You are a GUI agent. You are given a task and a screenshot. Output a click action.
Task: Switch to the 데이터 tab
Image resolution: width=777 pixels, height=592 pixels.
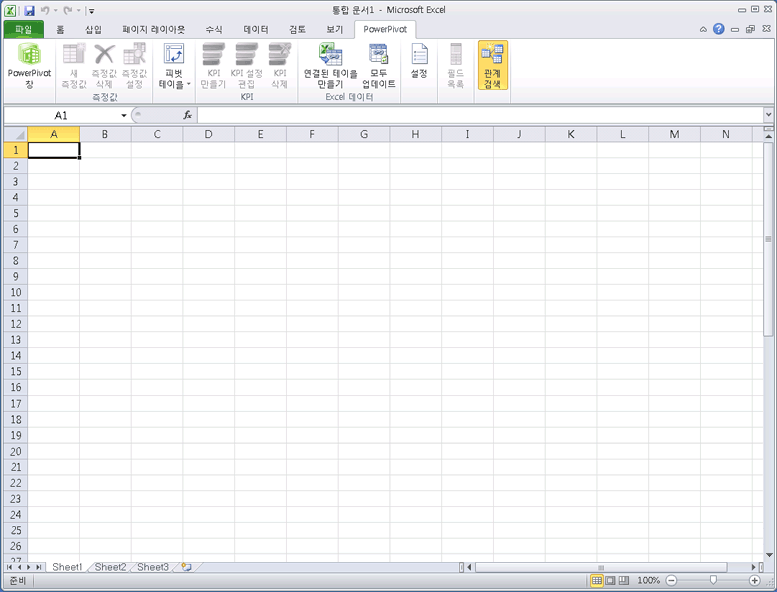[256, 30]
